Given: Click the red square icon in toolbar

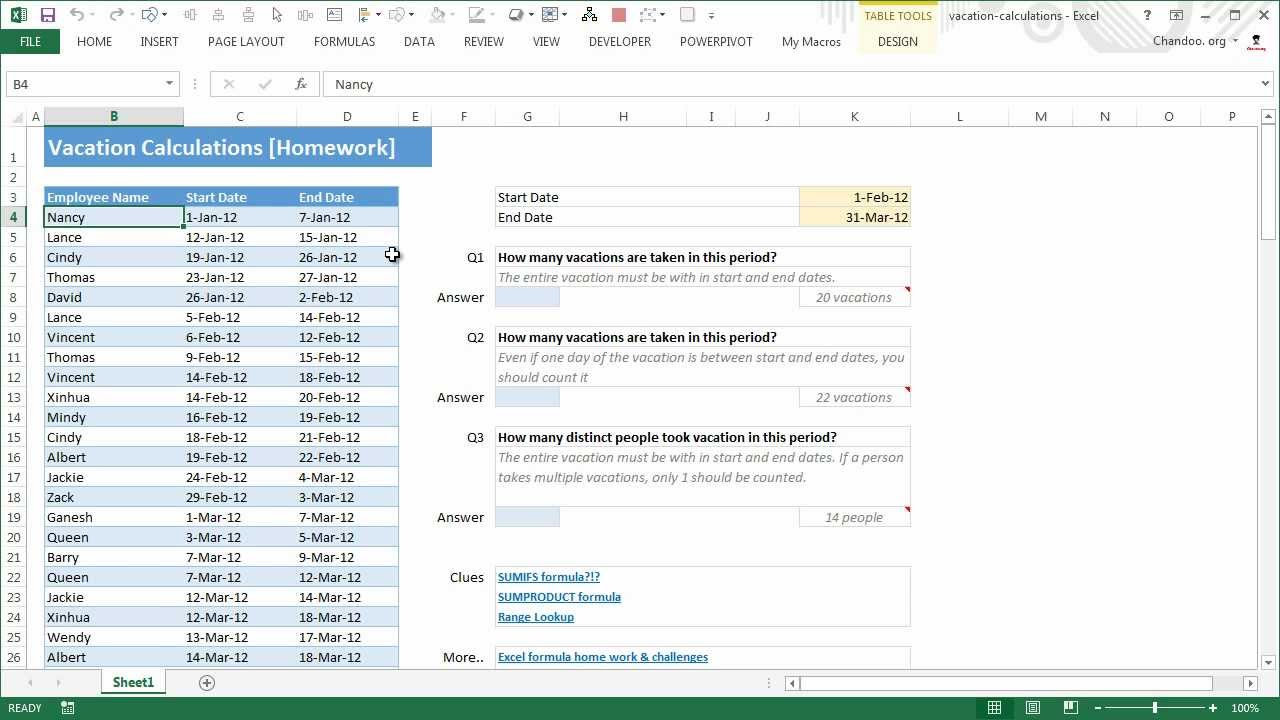Looking at the screenshot, I should click(x=619, y=15).
